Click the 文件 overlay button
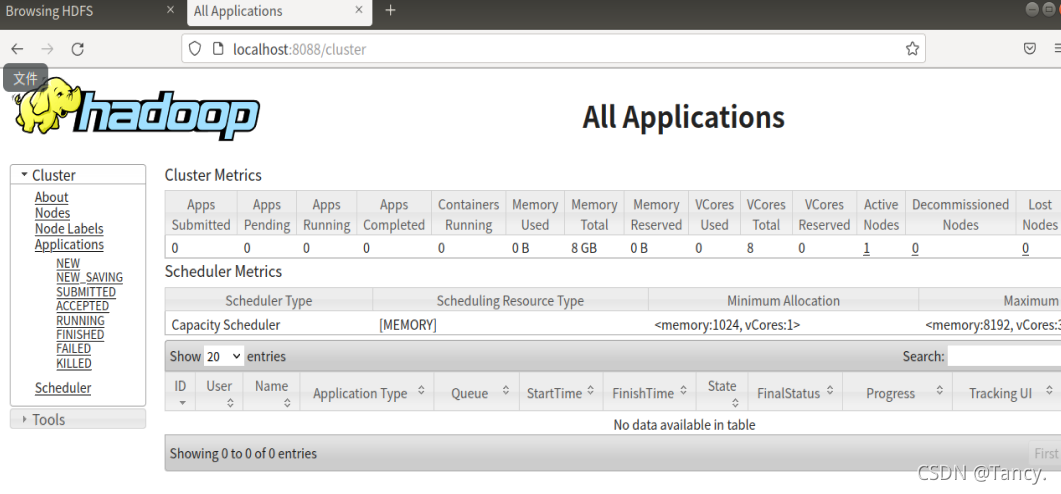The height and width of the screenshot is (494, 1061). [x=26, y=78]
